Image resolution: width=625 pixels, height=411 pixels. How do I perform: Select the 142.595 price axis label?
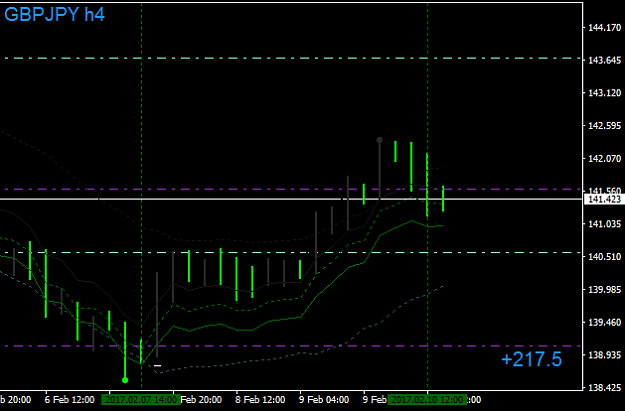coord(605,126)
